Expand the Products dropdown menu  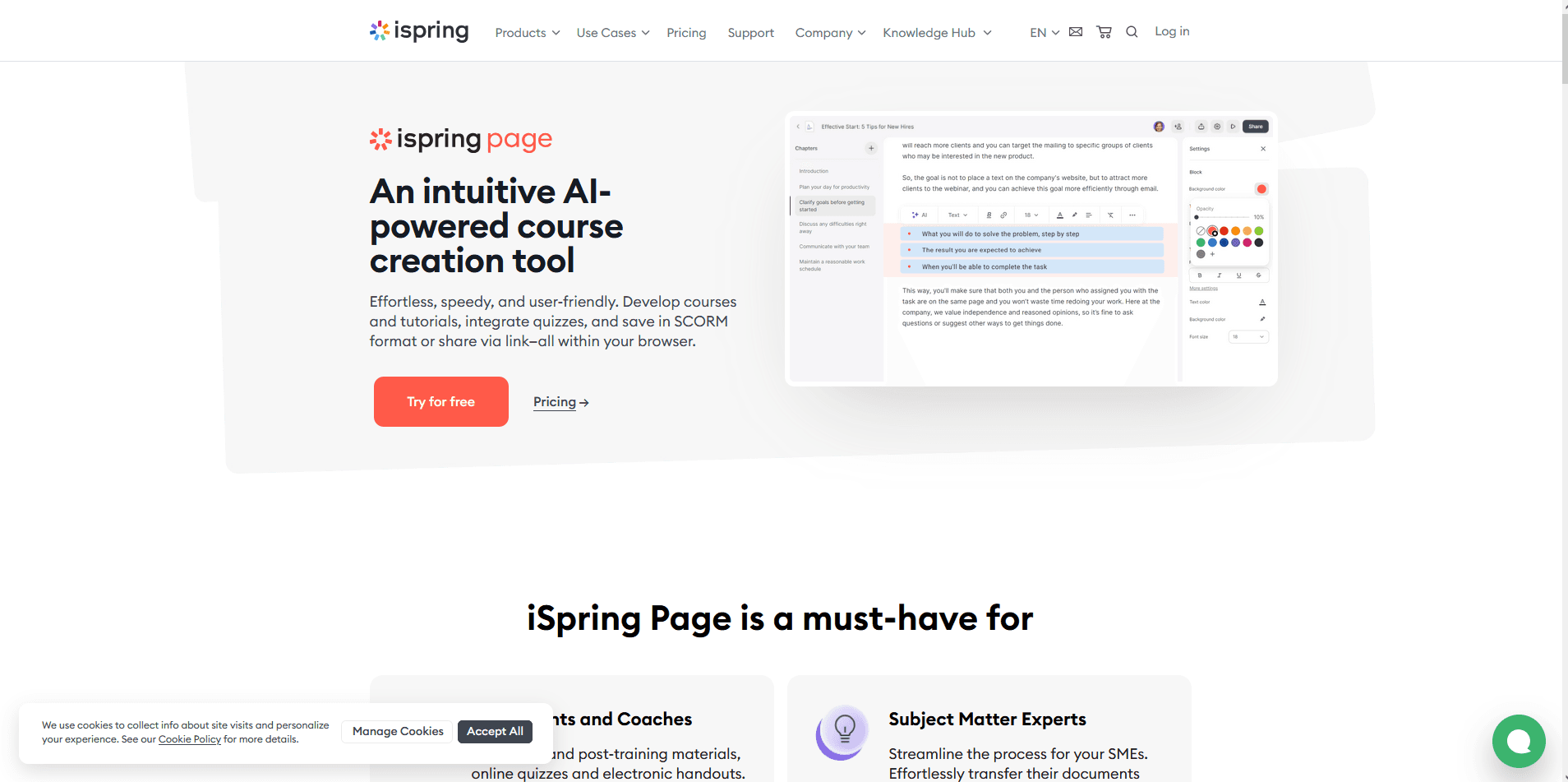coord(528,33)
